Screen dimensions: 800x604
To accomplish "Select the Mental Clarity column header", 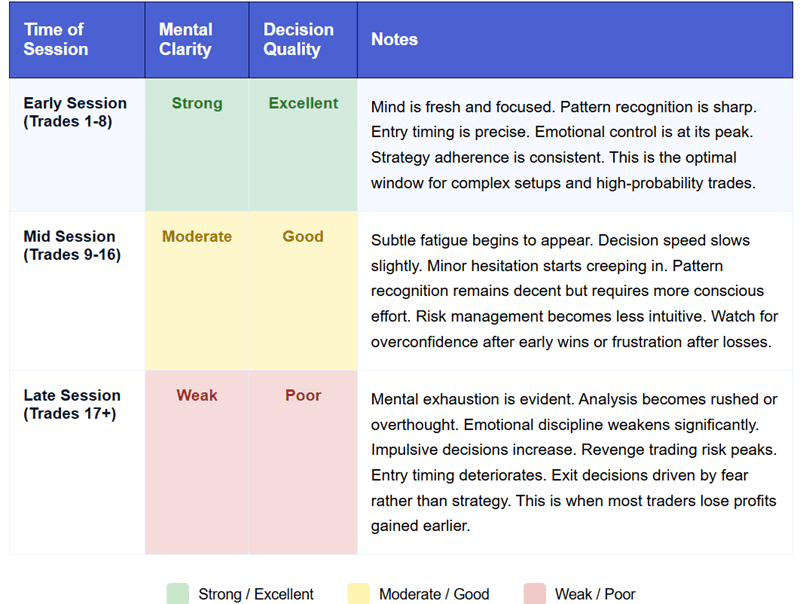I will pyautogui.click(x=186, y=40).
